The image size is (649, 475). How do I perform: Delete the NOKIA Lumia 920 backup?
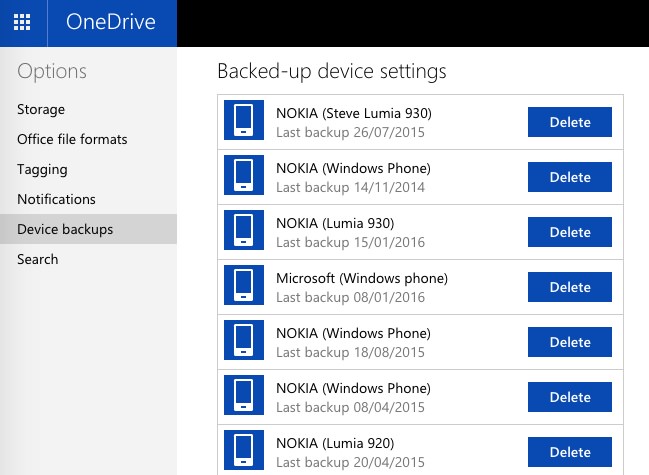570,452
